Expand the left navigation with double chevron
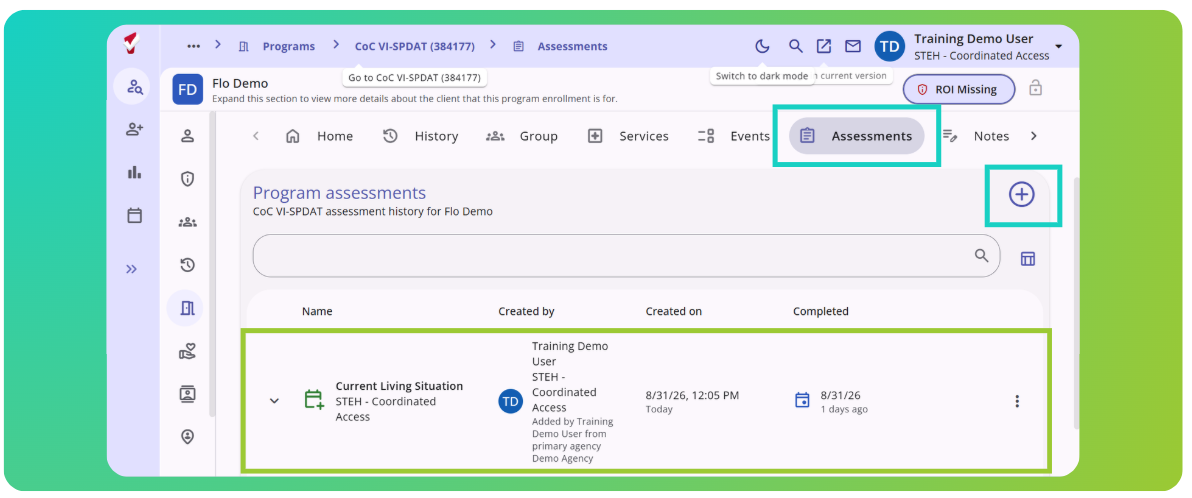Image resolution: width=1192 pixels, height=498 pixels. click(x=132, y=268)
